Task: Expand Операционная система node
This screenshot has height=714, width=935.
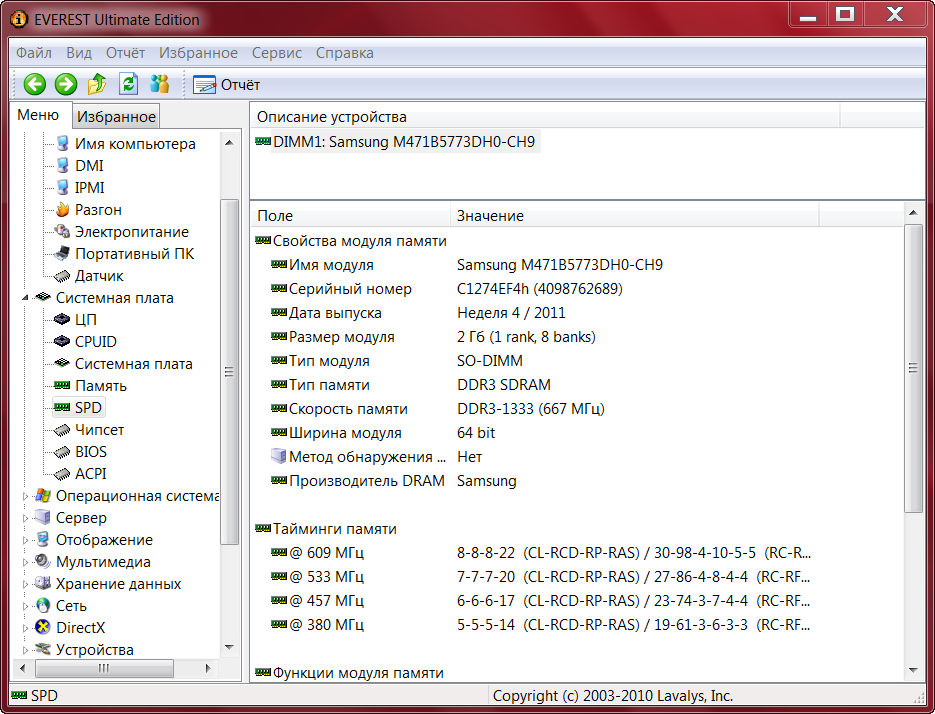Action: [x=25, y=496]
